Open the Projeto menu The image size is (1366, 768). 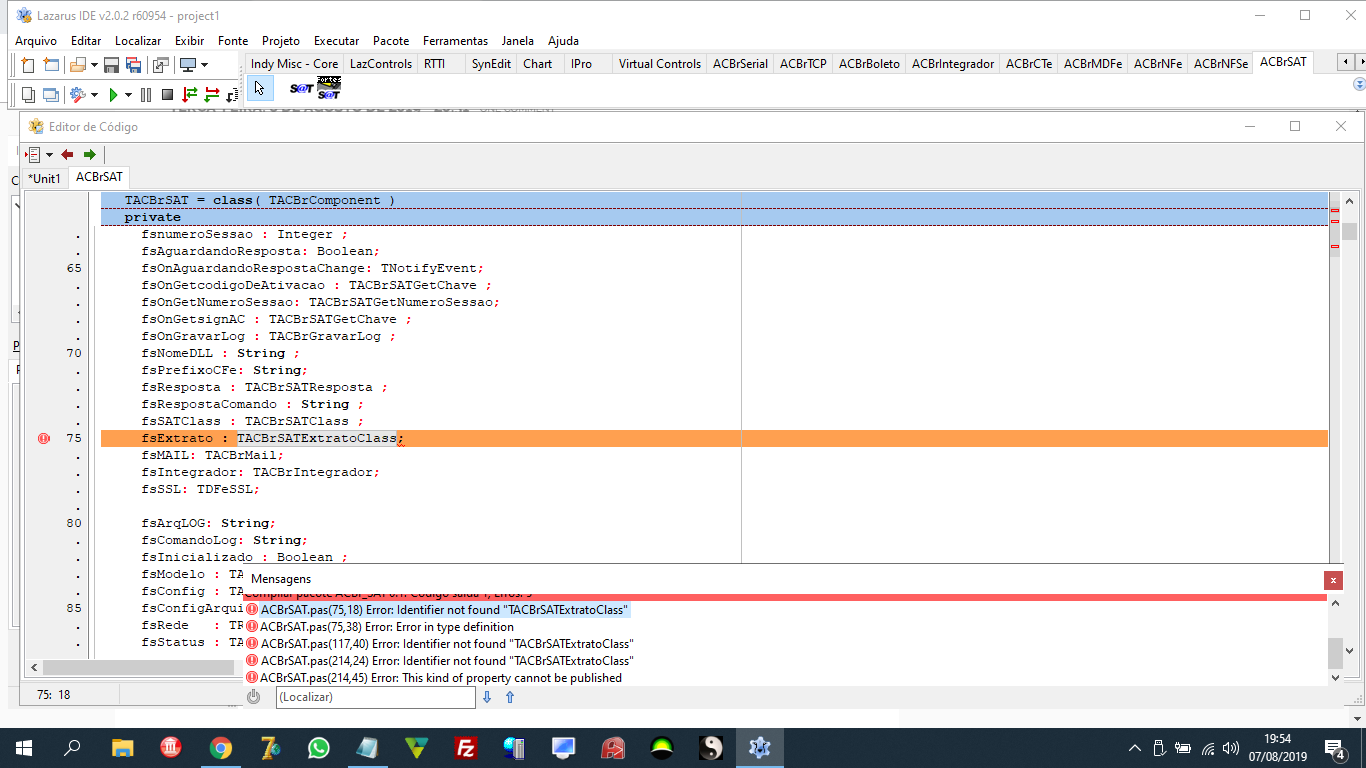281,41
